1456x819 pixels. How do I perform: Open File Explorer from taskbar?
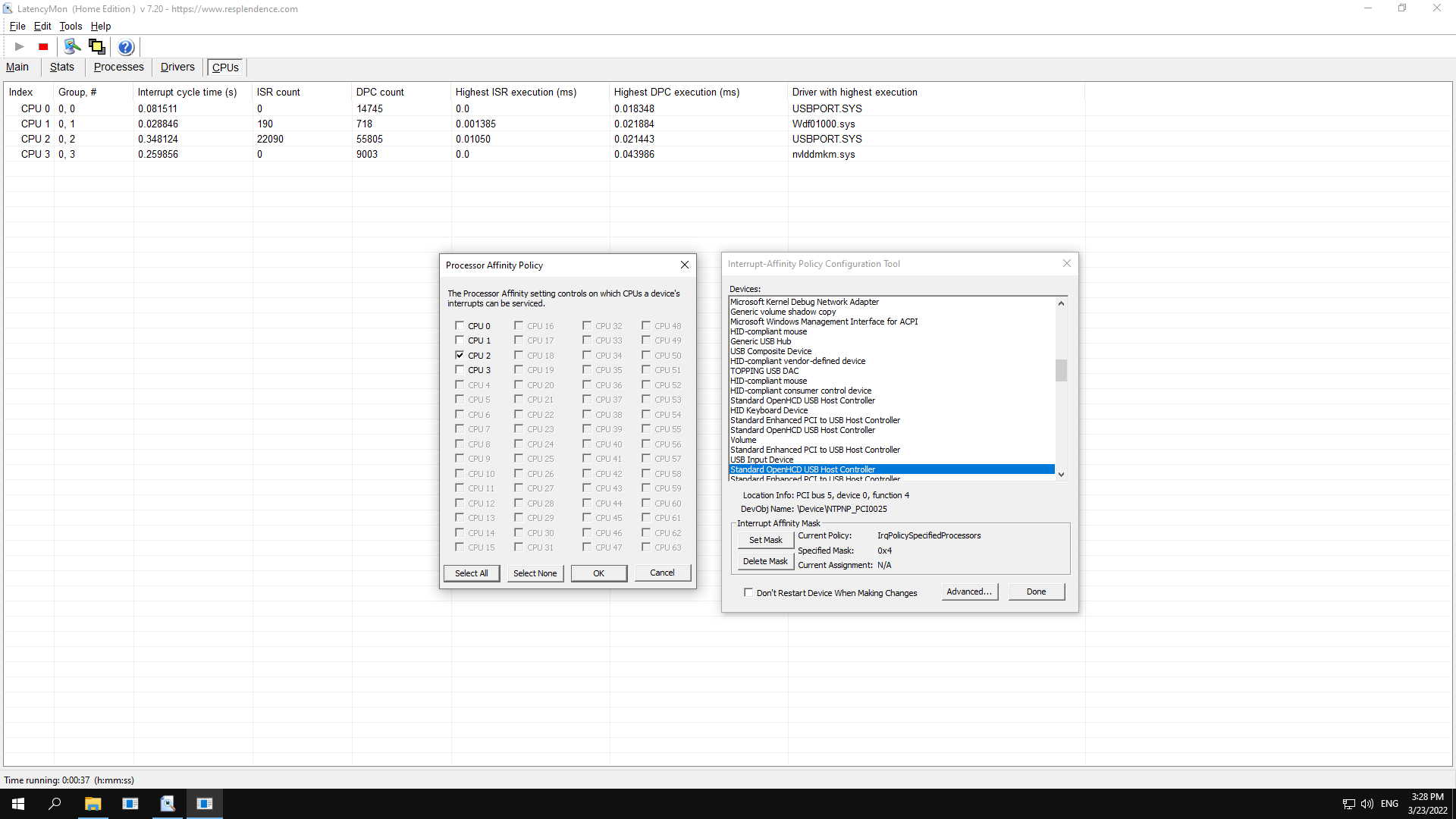[93, 804]
